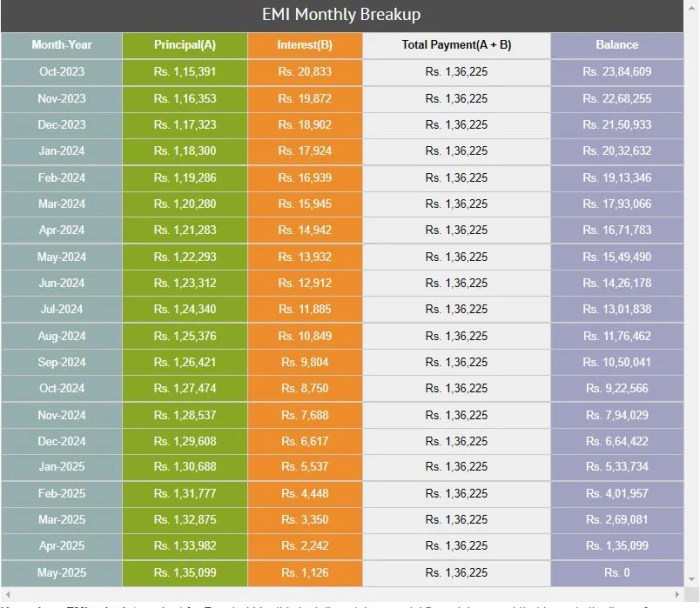Click principal amount Rs. 1,31,777

click(x=185, y=494)
